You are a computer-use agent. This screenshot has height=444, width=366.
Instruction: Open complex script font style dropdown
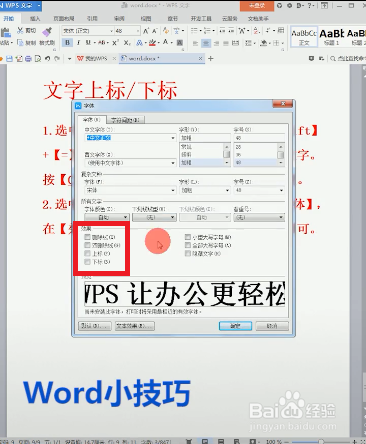[x=227, y=190]
